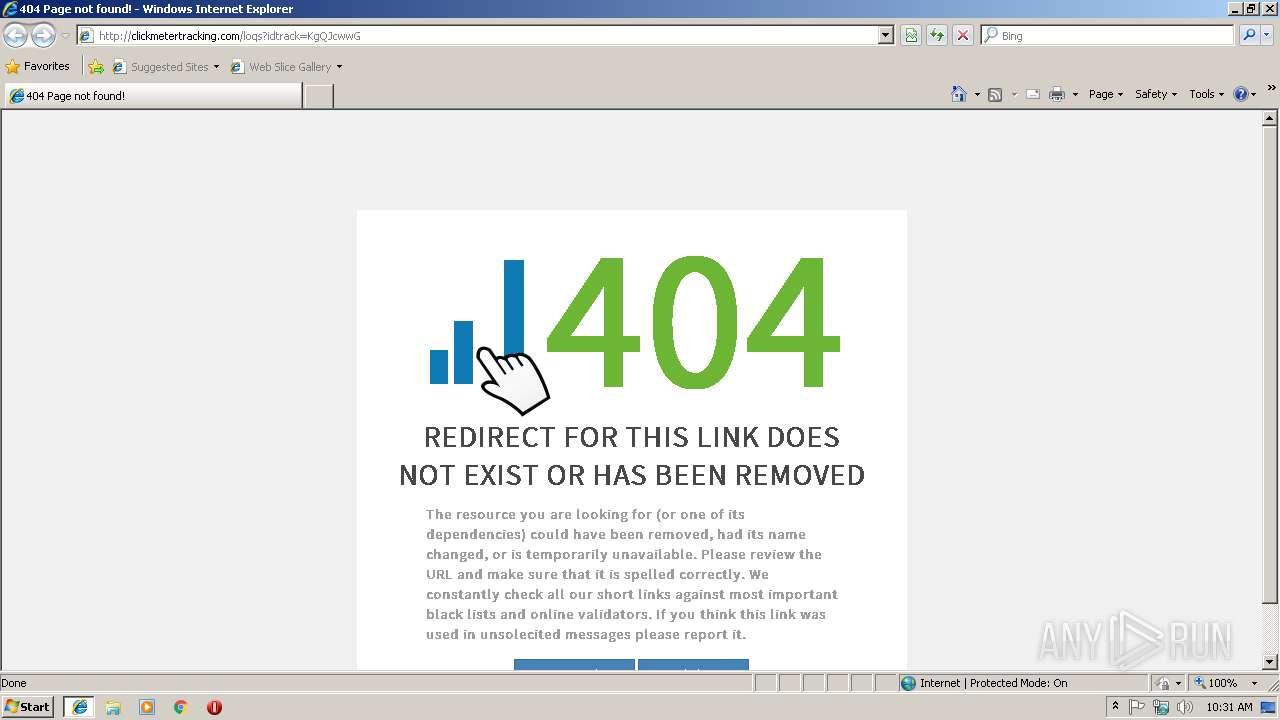Click the Internet Explorer taskbar icon

coord(79,707)
